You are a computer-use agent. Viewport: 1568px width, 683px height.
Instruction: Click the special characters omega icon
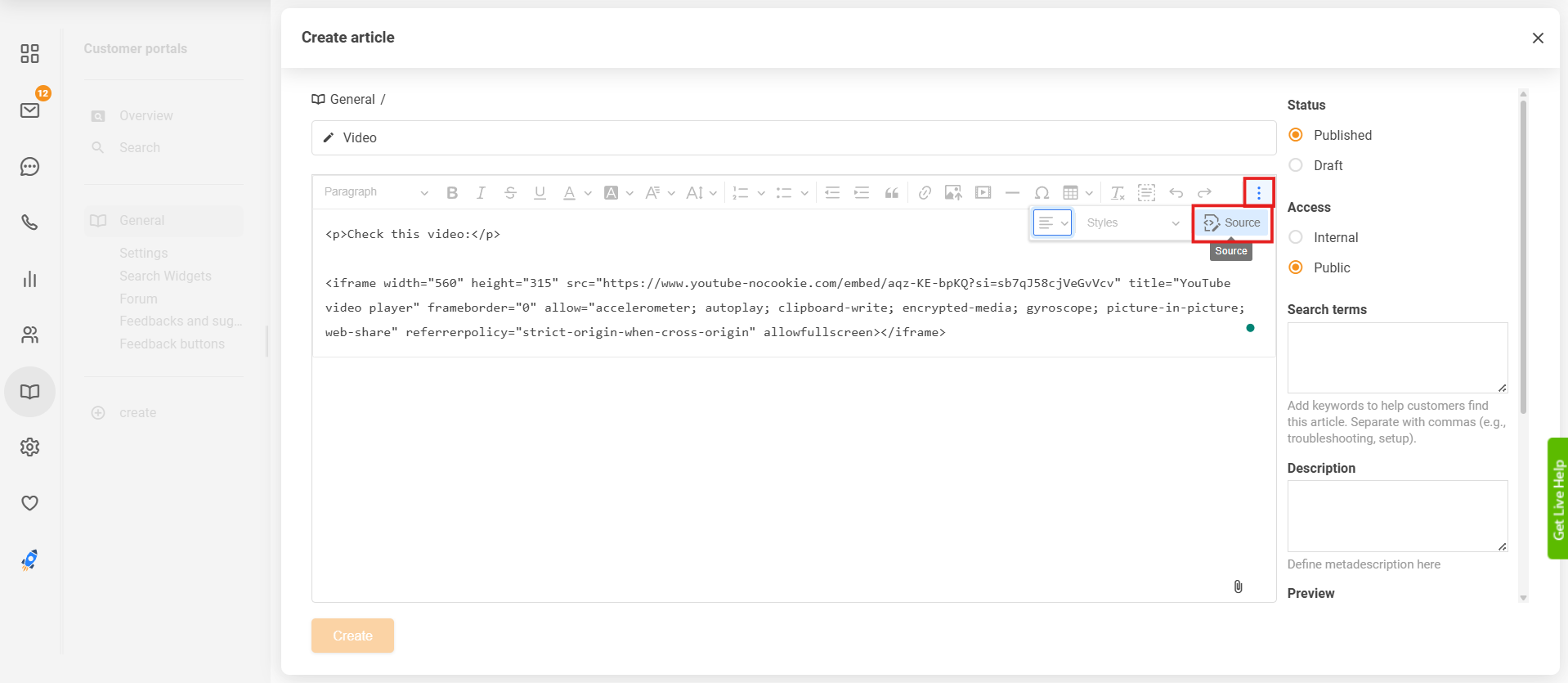pyautogui.click(x=1042, y=193)
